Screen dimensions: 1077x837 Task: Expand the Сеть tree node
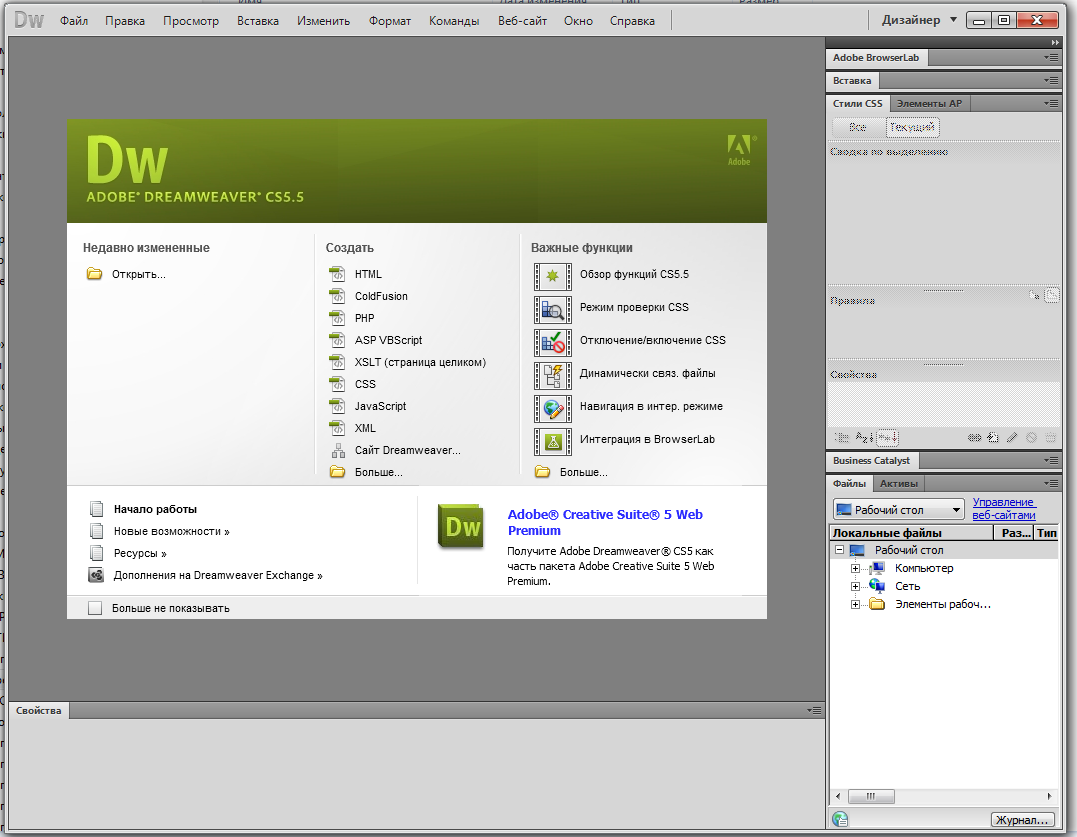(x=855, y=586)
